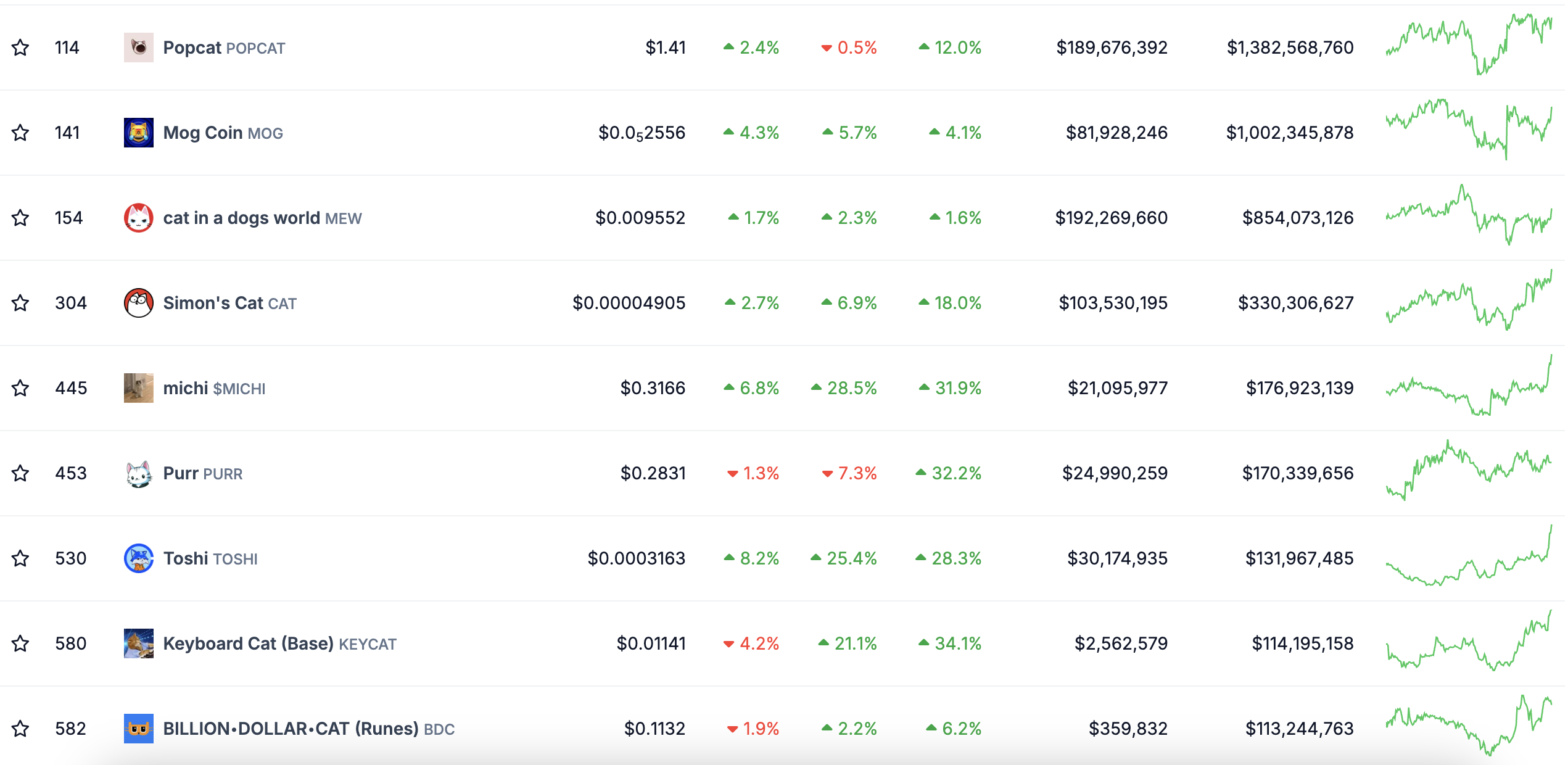Click the Toshi coin logo icon
The width and height of the screenshot is (1568, 765).
click(x=138, y=558)
